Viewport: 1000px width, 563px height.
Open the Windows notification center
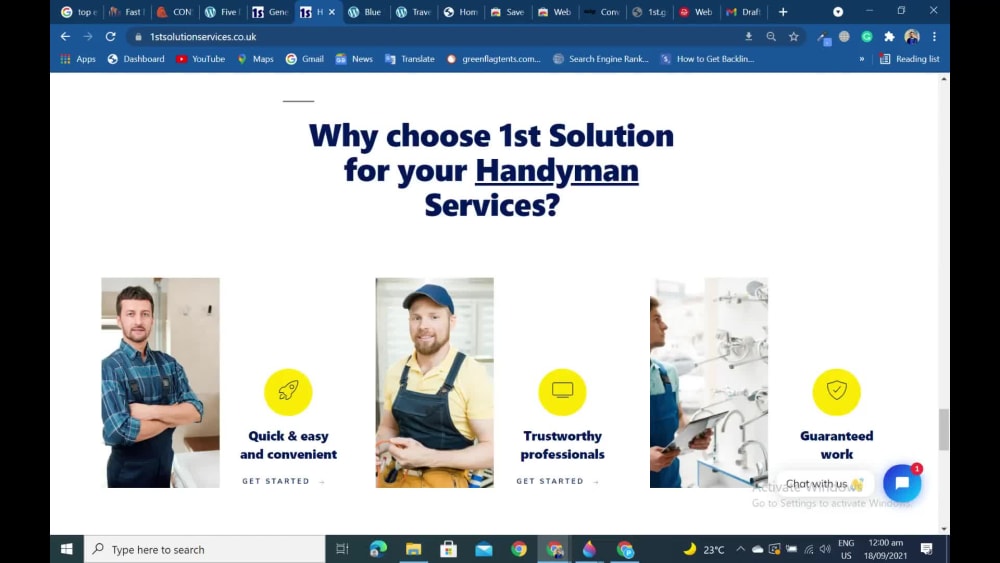coord(927,549)
